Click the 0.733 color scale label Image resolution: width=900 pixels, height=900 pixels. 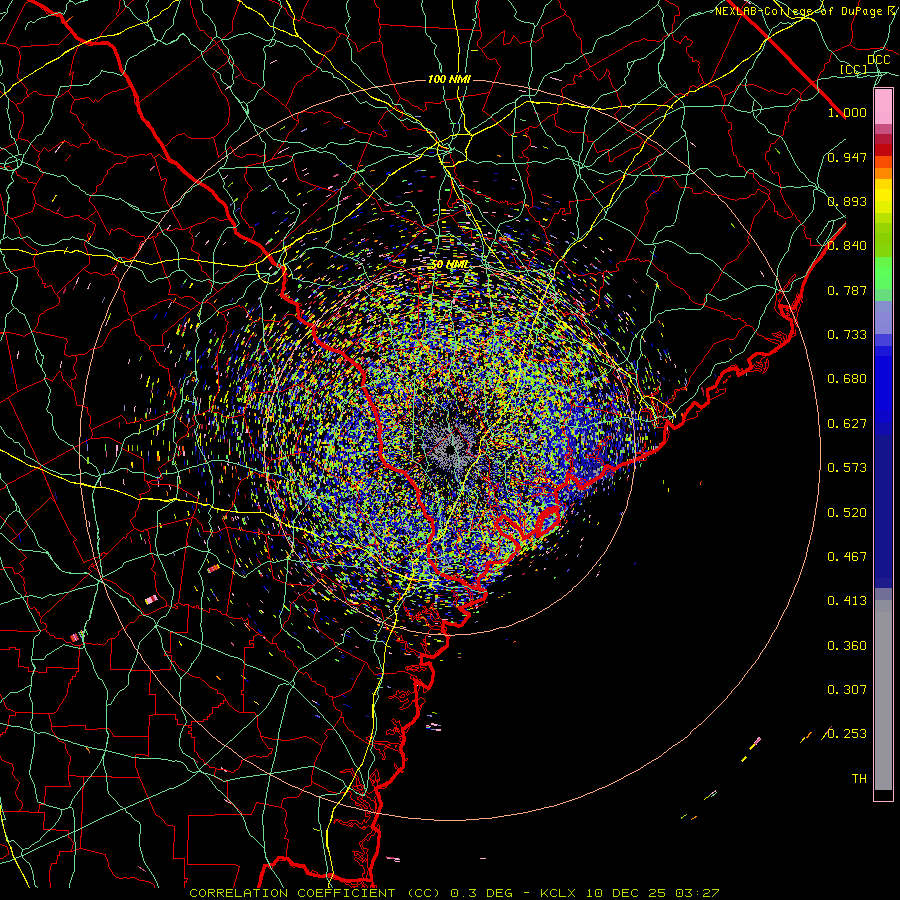pos(847,335)
